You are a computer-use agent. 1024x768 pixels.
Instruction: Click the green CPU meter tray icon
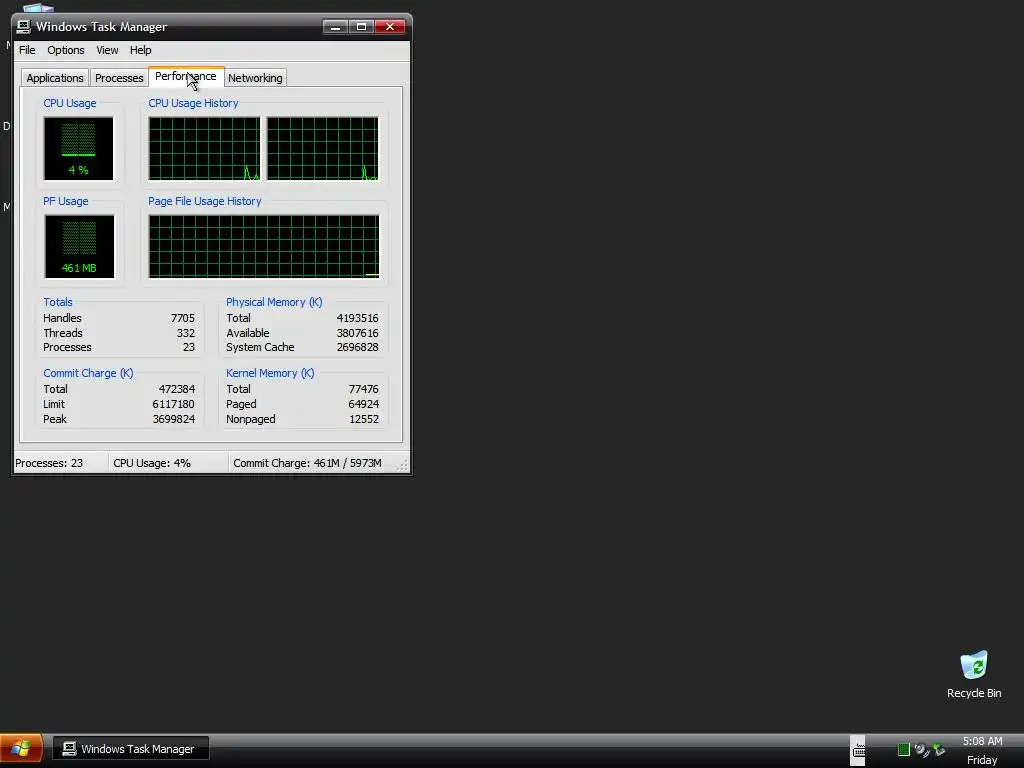click(904, 750)
